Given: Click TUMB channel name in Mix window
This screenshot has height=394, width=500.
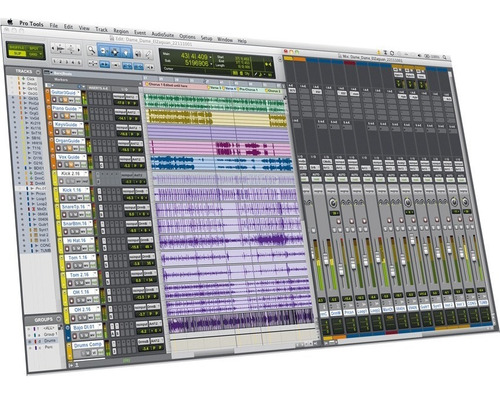Looking at the screenshot, I should pos(483,303).
